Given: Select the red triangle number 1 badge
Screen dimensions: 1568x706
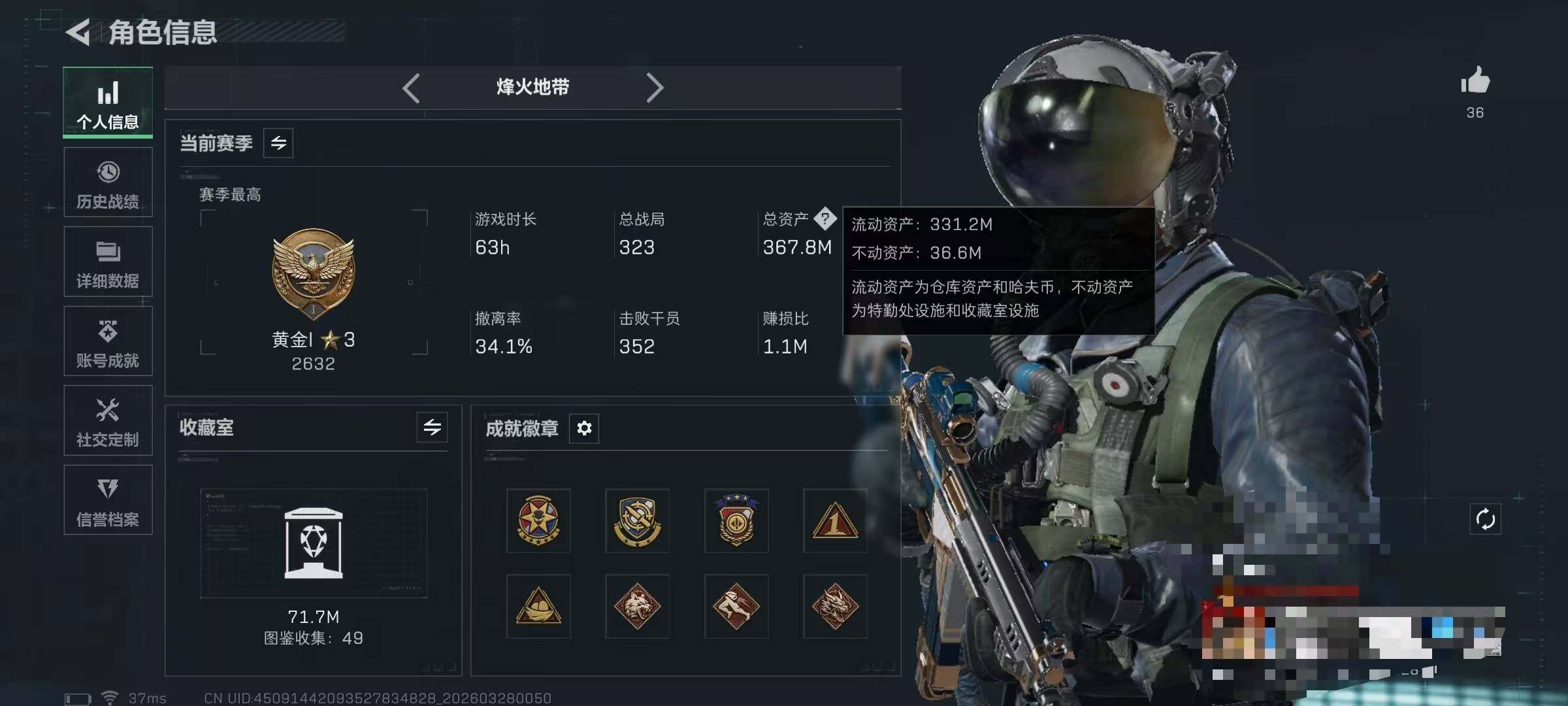Looking at the screenshot, I should 835,521.
